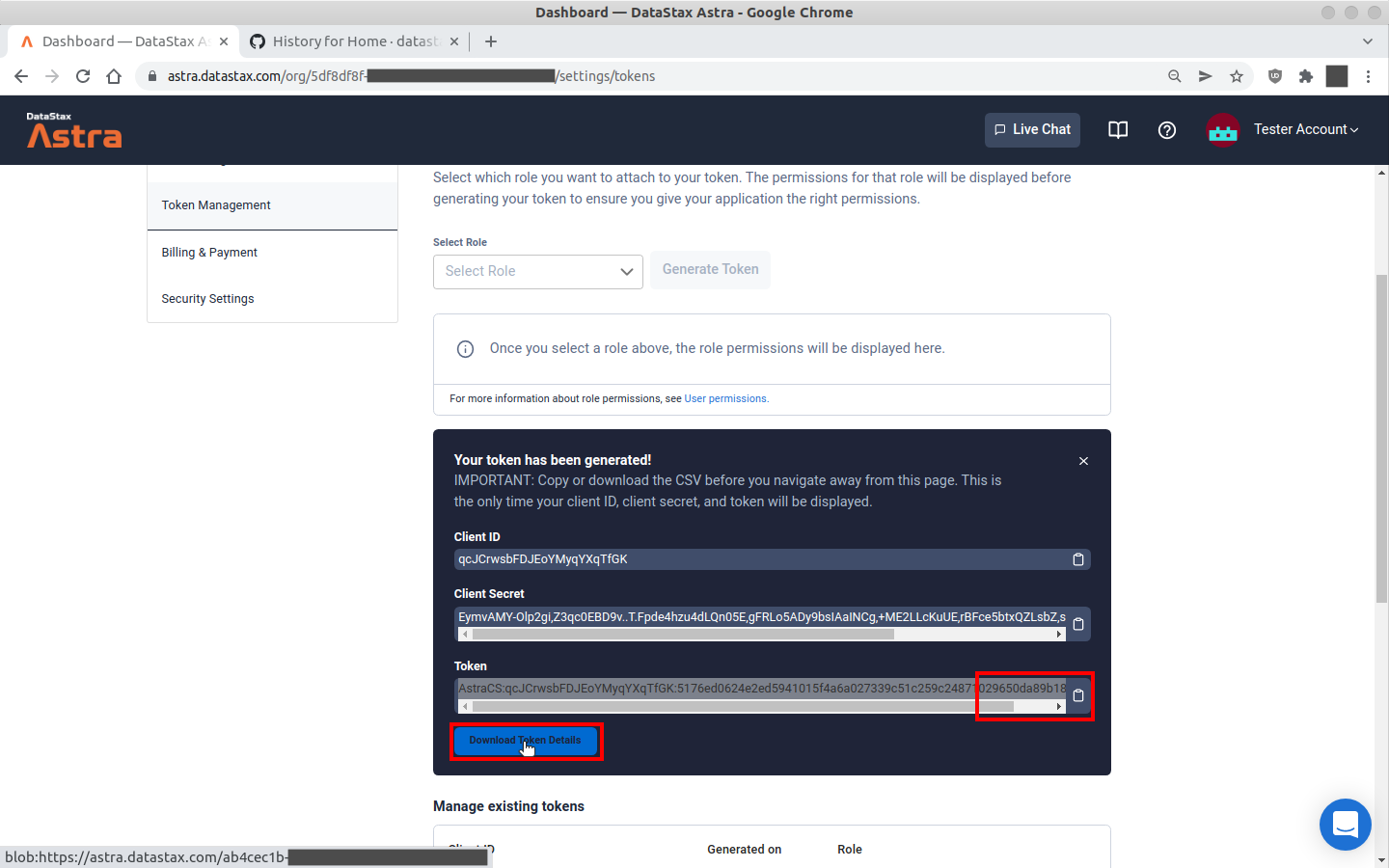Image resolution: width=1389 pixels, height=868 pixels.
Task: Click the Generated on column header
Action: coord(744,850)
